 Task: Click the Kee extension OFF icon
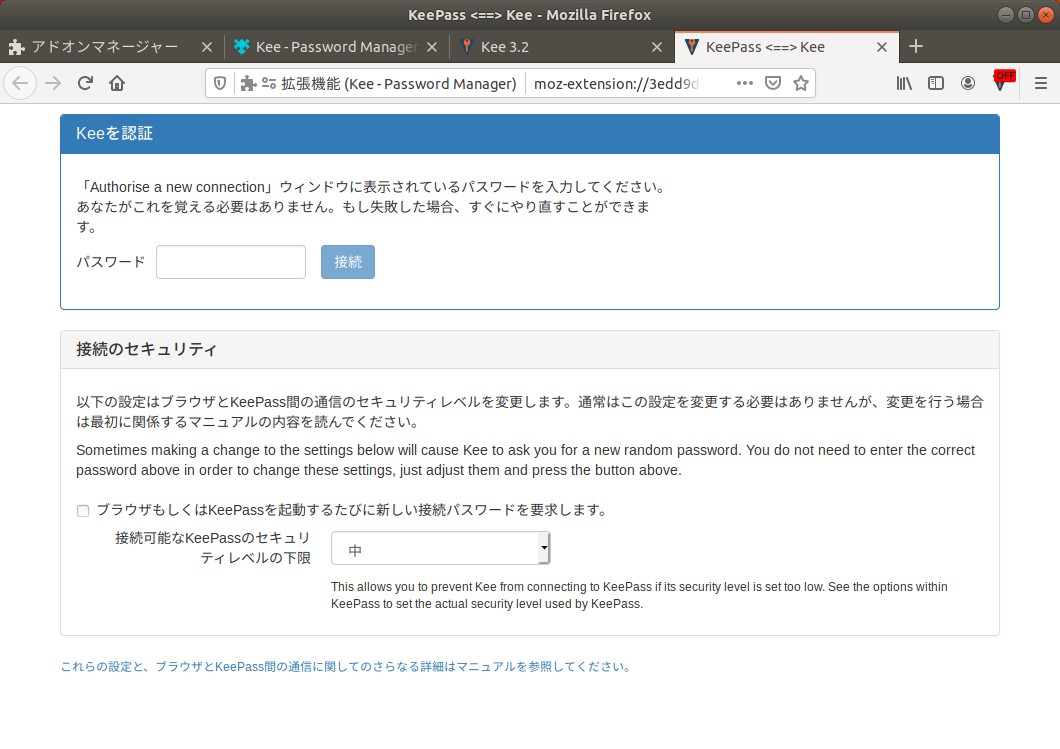click(x=1001, y=83)
